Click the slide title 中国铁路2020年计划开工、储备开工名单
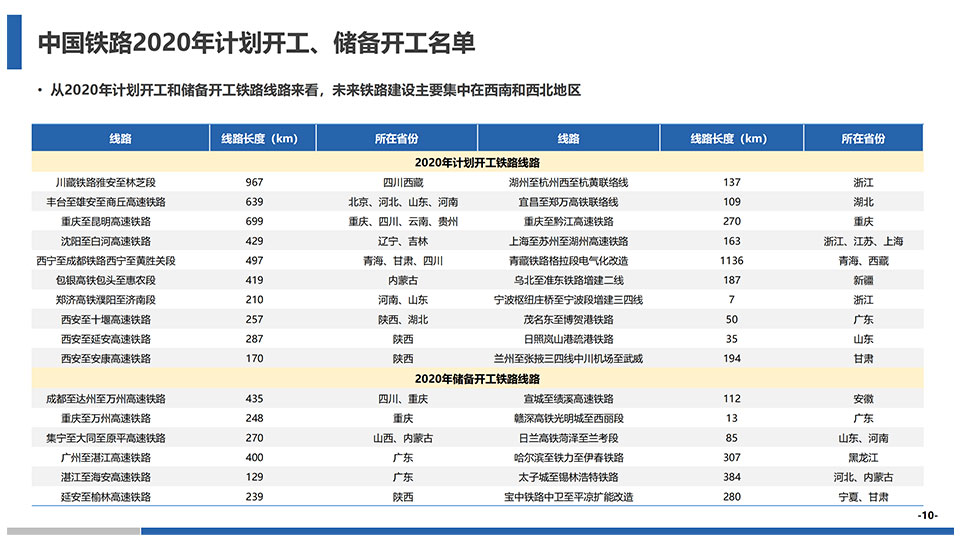Screen dimensions: 960x540 click(x=256, y=43)
